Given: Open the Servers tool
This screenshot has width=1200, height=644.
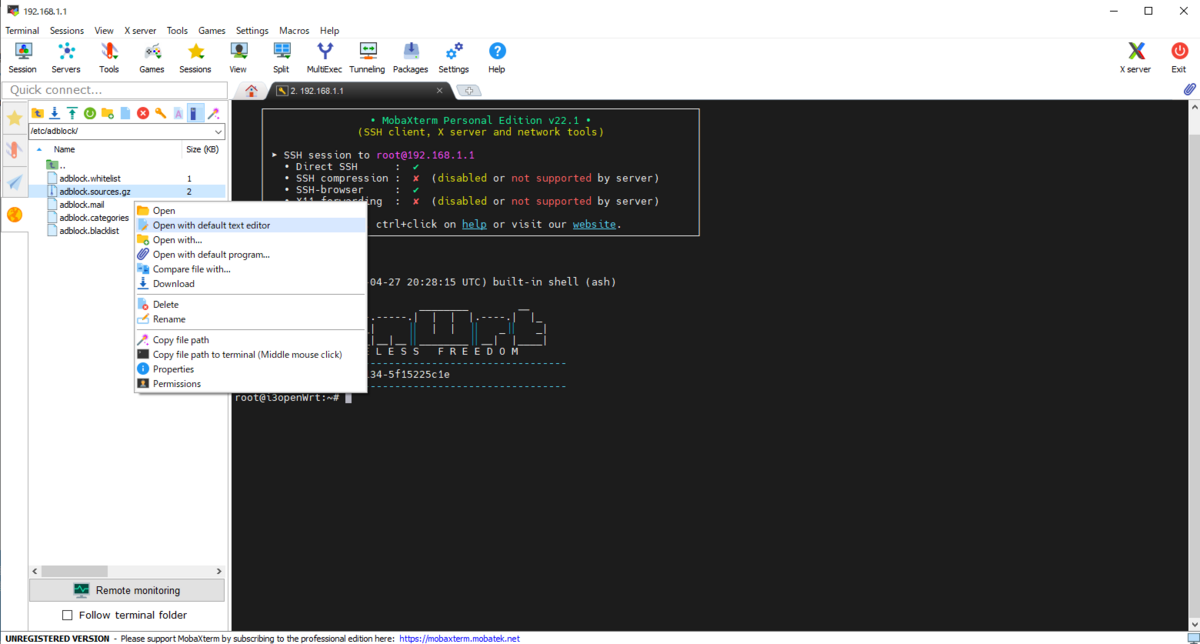Looking at the screenshot, I should [66, 58].
